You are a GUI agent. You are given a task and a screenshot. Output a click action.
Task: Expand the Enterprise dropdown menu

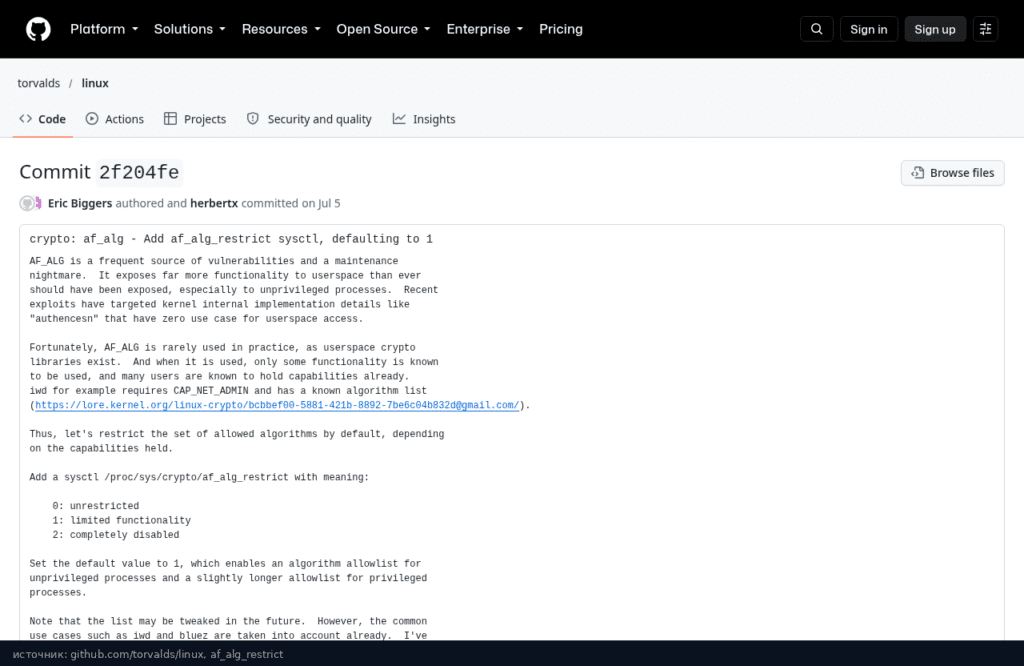point(485,29)
